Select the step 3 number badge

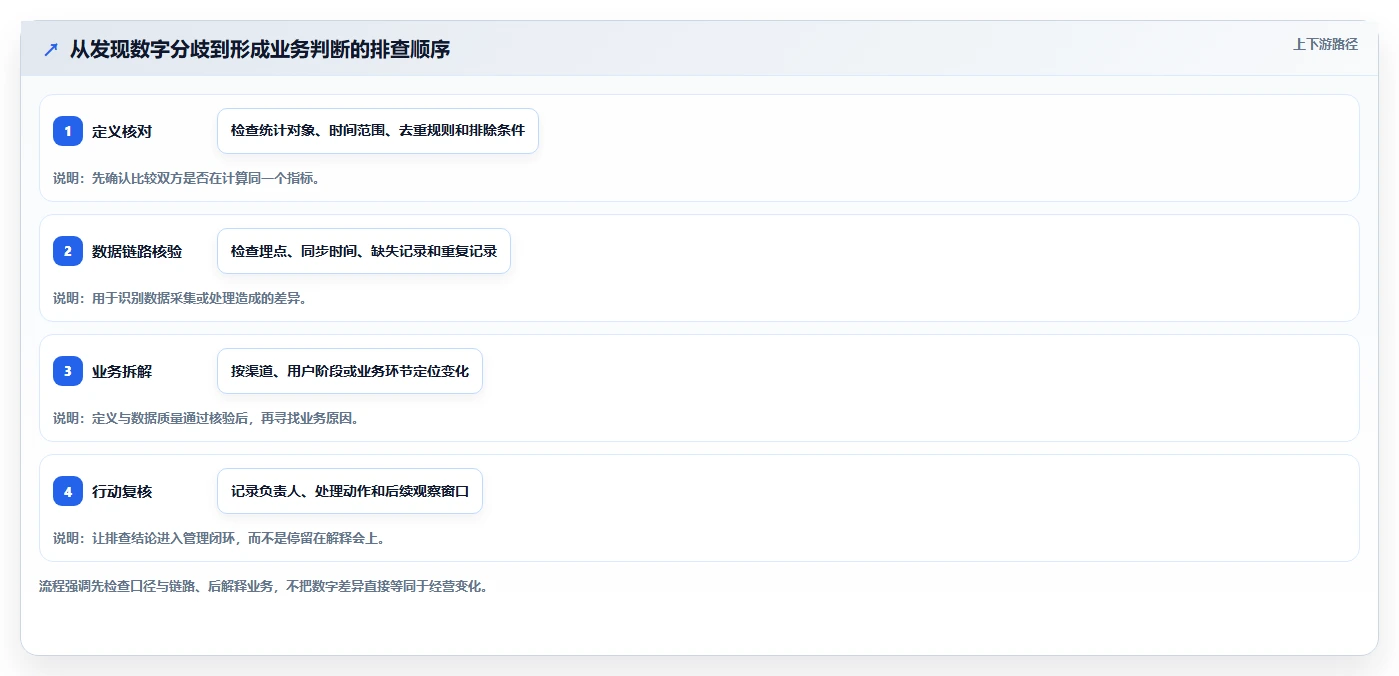point(68,371)
